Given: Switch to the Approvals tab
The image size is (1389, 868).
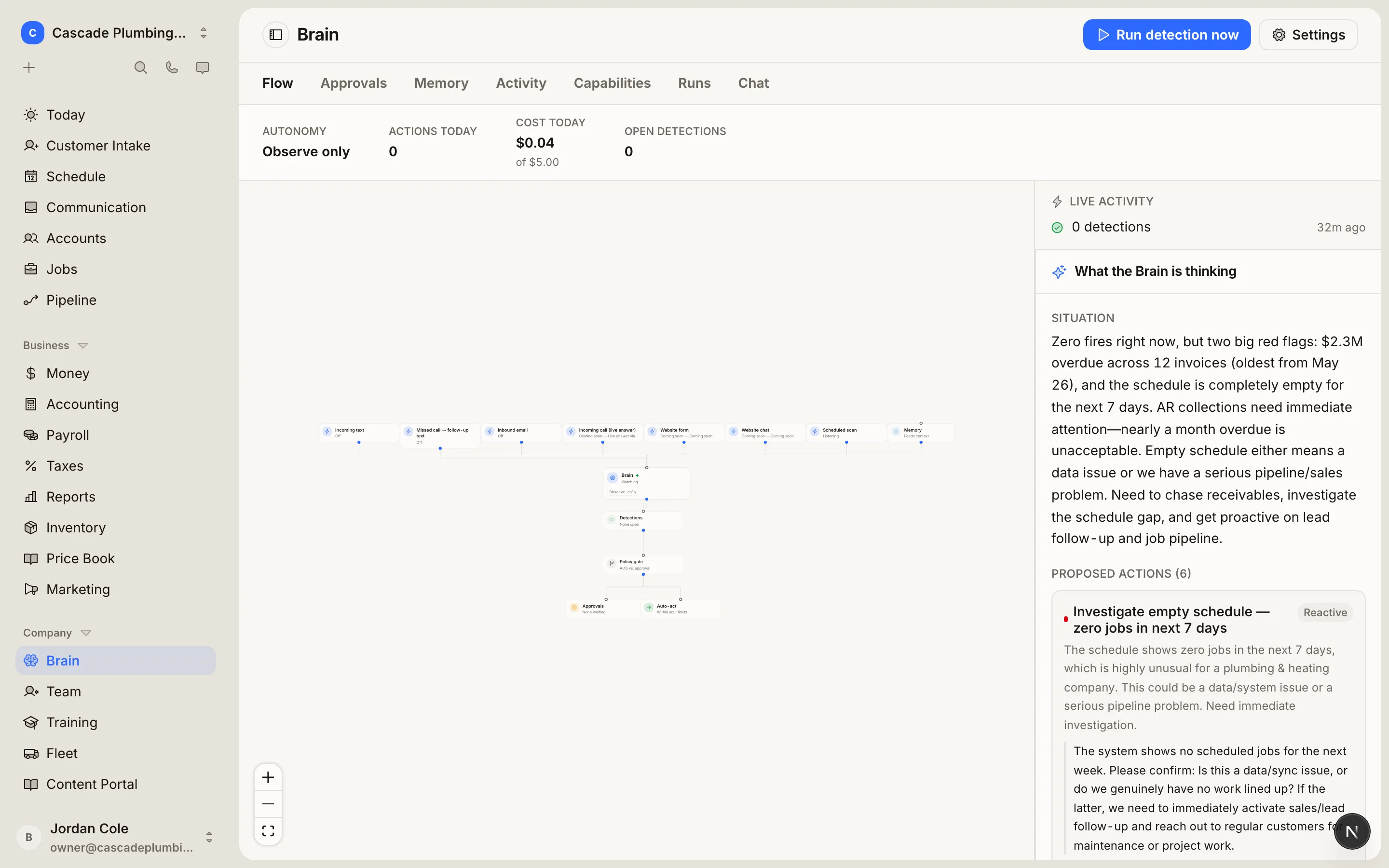Looking at the screenshot, I should pos(354,83).
